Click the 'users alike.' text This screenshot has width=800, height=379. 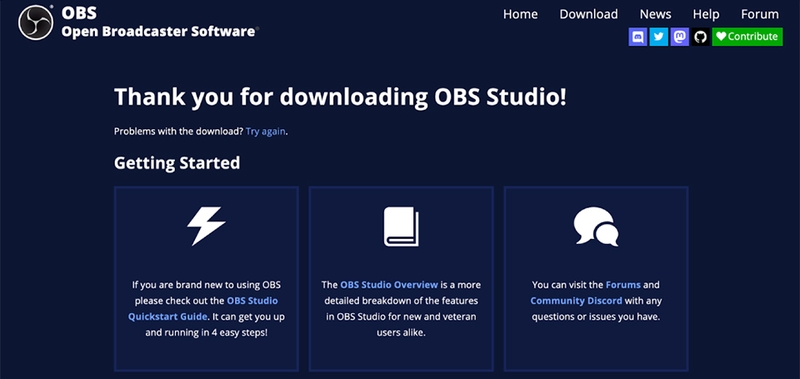tap(401, 333)
